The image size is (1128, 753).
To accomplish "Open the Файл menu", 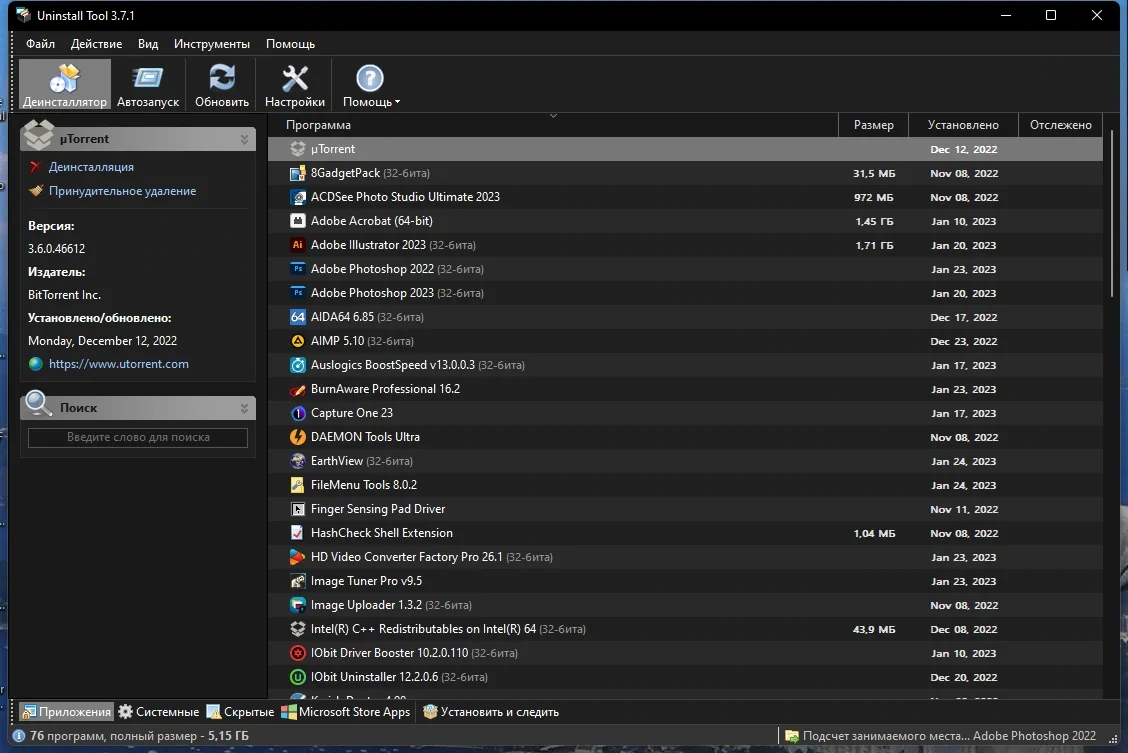I will 40,44.
